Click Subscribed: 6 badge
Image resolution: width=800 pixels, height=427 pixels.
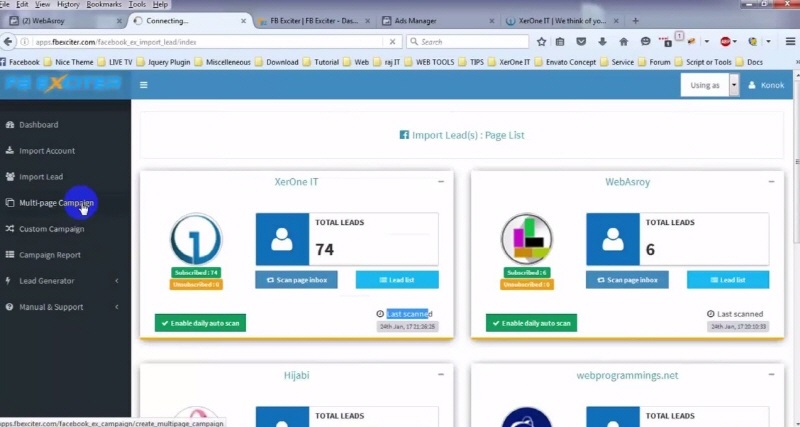tap(527, 272)
